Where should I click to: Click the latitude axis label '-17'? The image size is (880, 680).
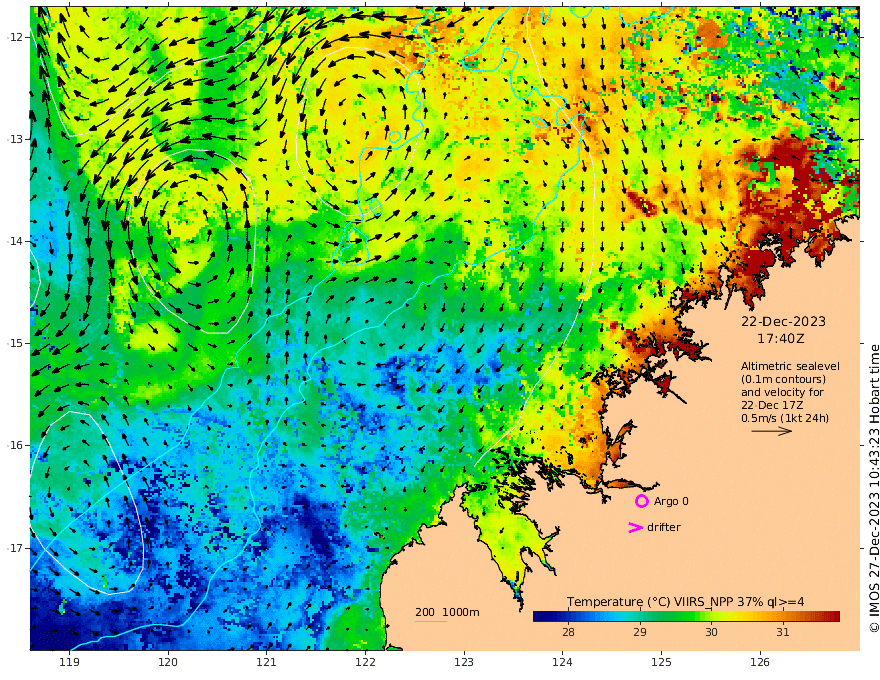coord(15,548)
